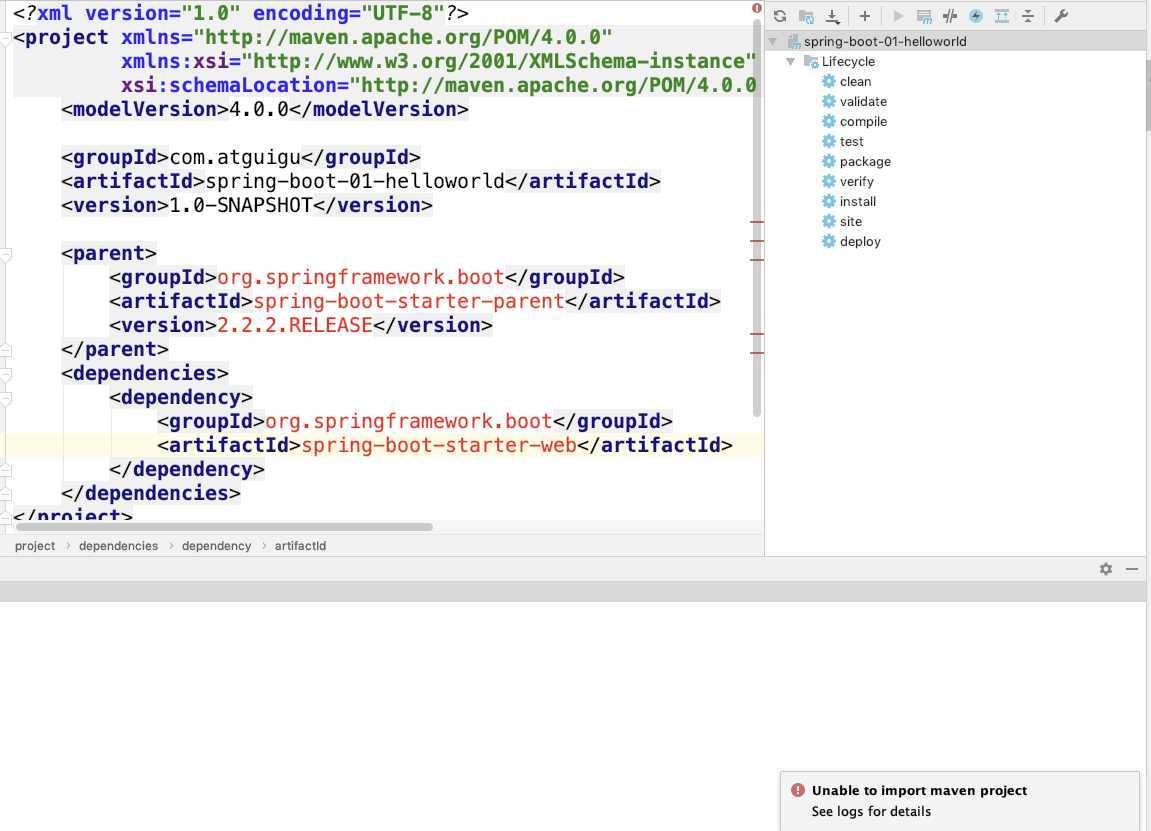Select the test lifecycle goal
The width and height of the screenshot is (1151, 831).
[852, 142]
